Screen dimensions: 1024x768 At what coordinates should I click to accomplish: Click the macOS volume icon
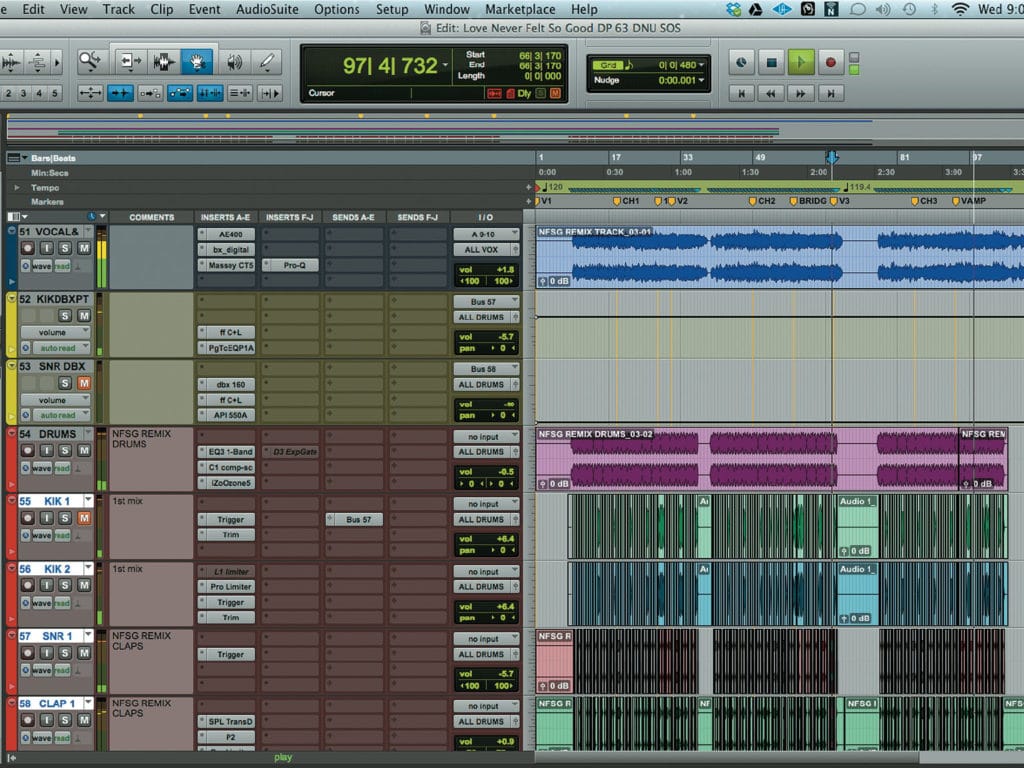tap(882, 9)
